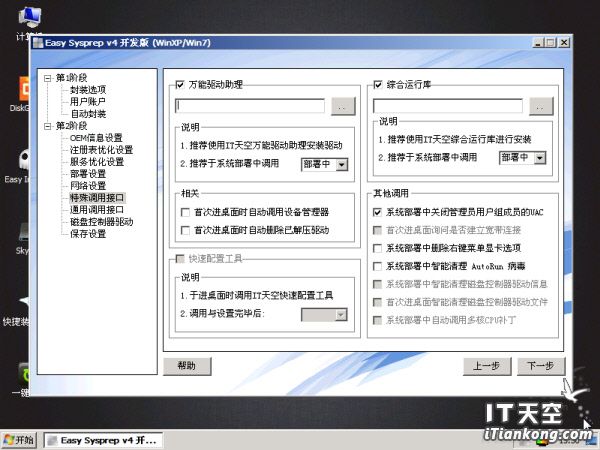This screenshot has height=450, width=600.
Task: Check 首次进桌面时自动删除已解压驱动
Action: coord(185,230)
